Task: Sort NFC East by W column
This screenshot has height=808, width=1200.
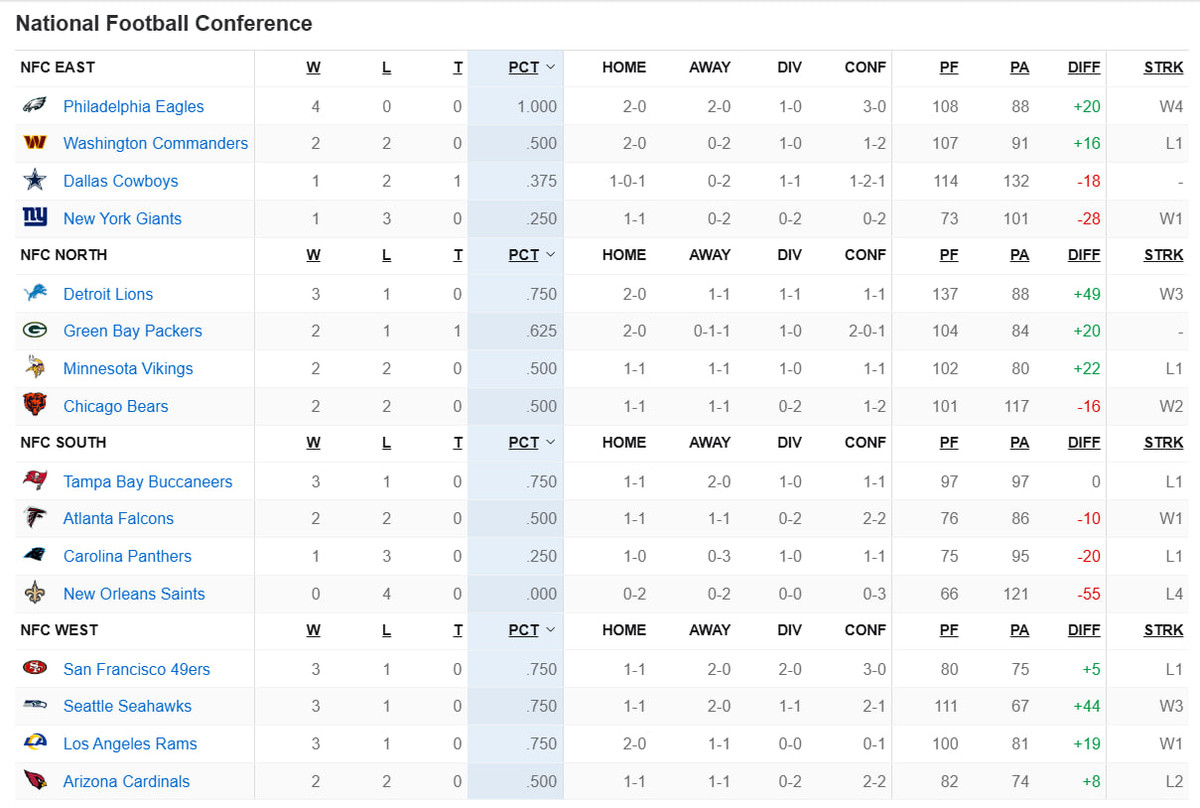Action: pos(313,67)
